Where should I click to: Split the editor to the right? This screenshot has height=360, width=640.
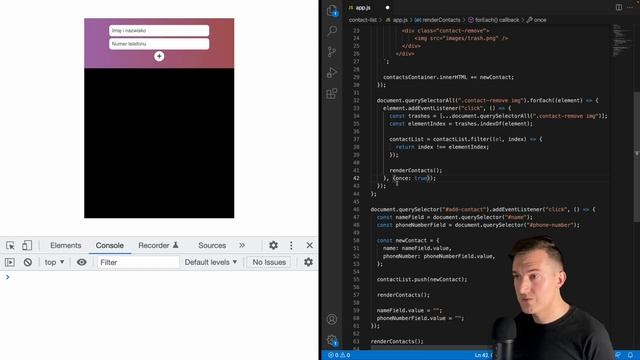pos(619,7)
